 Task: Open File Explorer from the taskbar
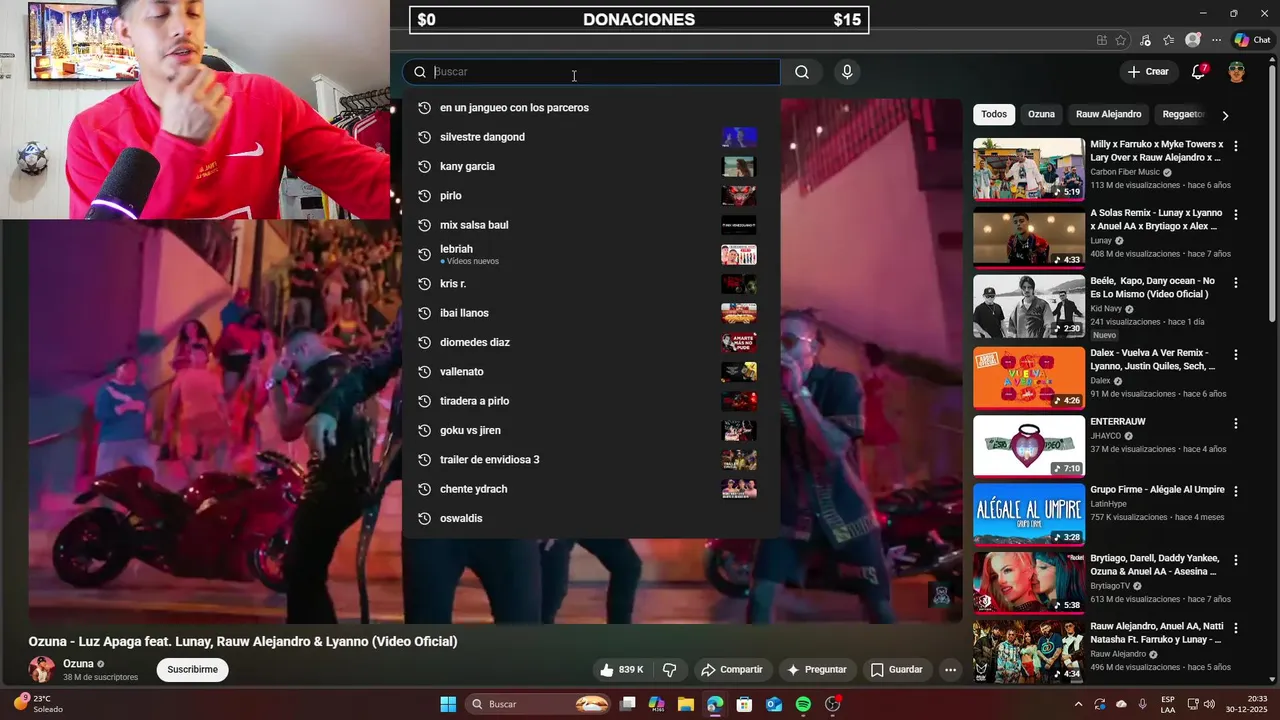[686, 704]
